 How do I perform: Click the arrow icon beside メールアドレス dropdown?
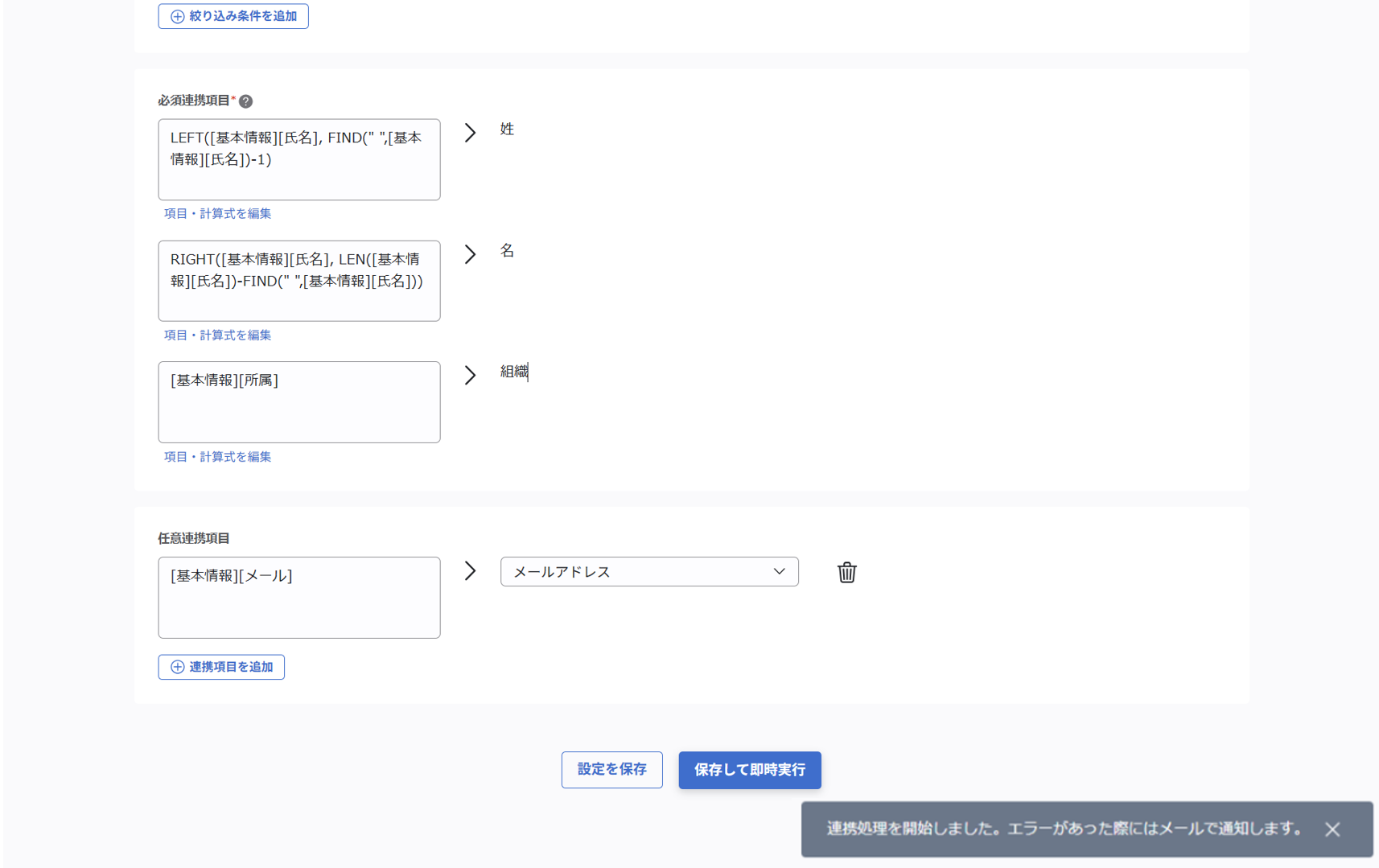(471, 571)
